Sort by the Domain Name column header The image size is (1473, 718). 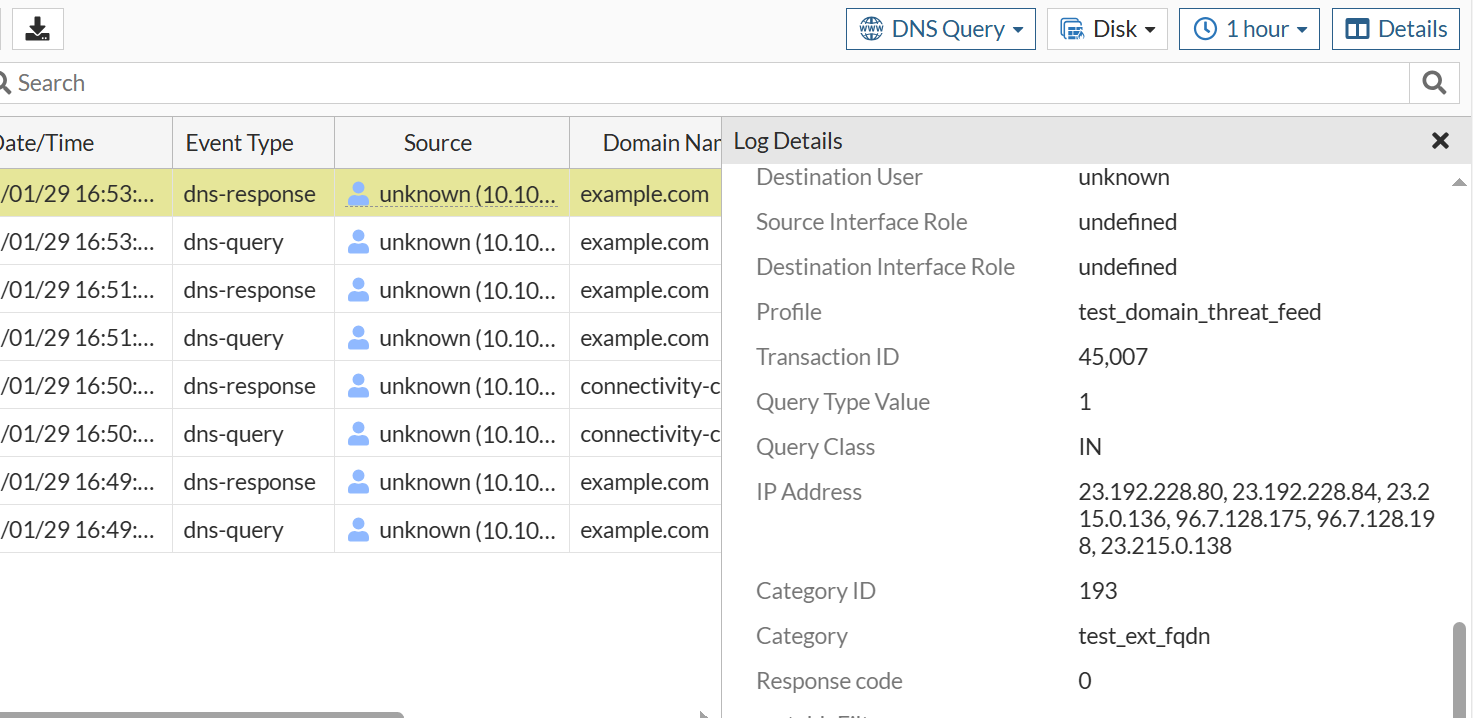pyautogui.click(x=646, y=143)
